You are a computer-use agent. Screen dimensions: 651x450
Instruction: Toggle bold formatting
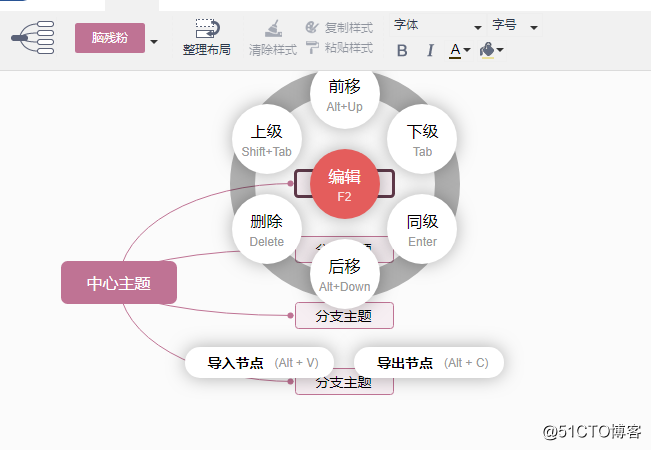[402, 51]
